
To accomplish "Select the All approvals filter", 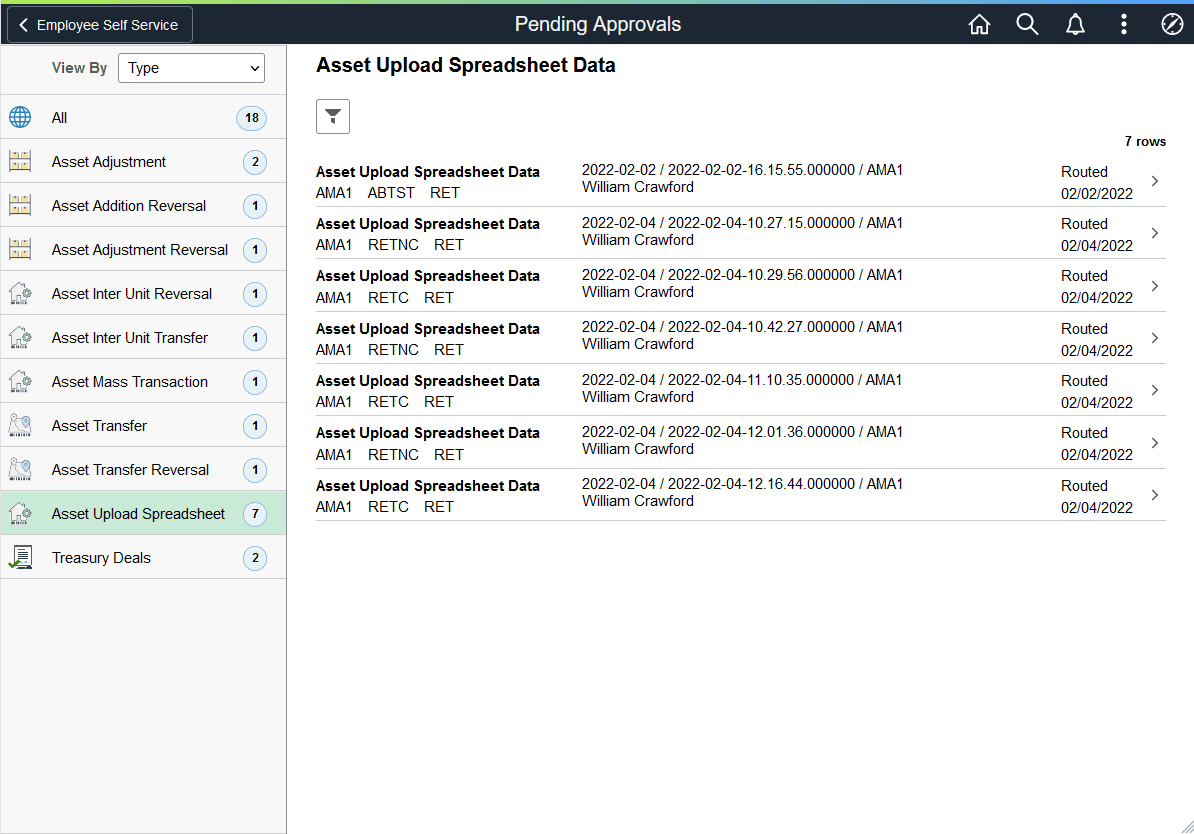I will click(x=59, y=117).
